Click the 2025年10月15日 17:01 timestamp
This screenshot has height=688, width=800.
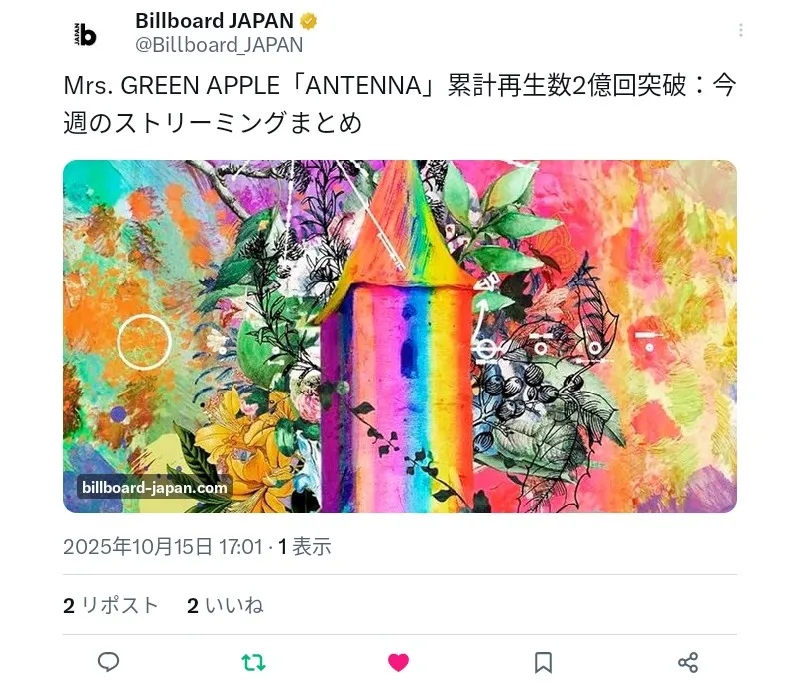point(163,547)
